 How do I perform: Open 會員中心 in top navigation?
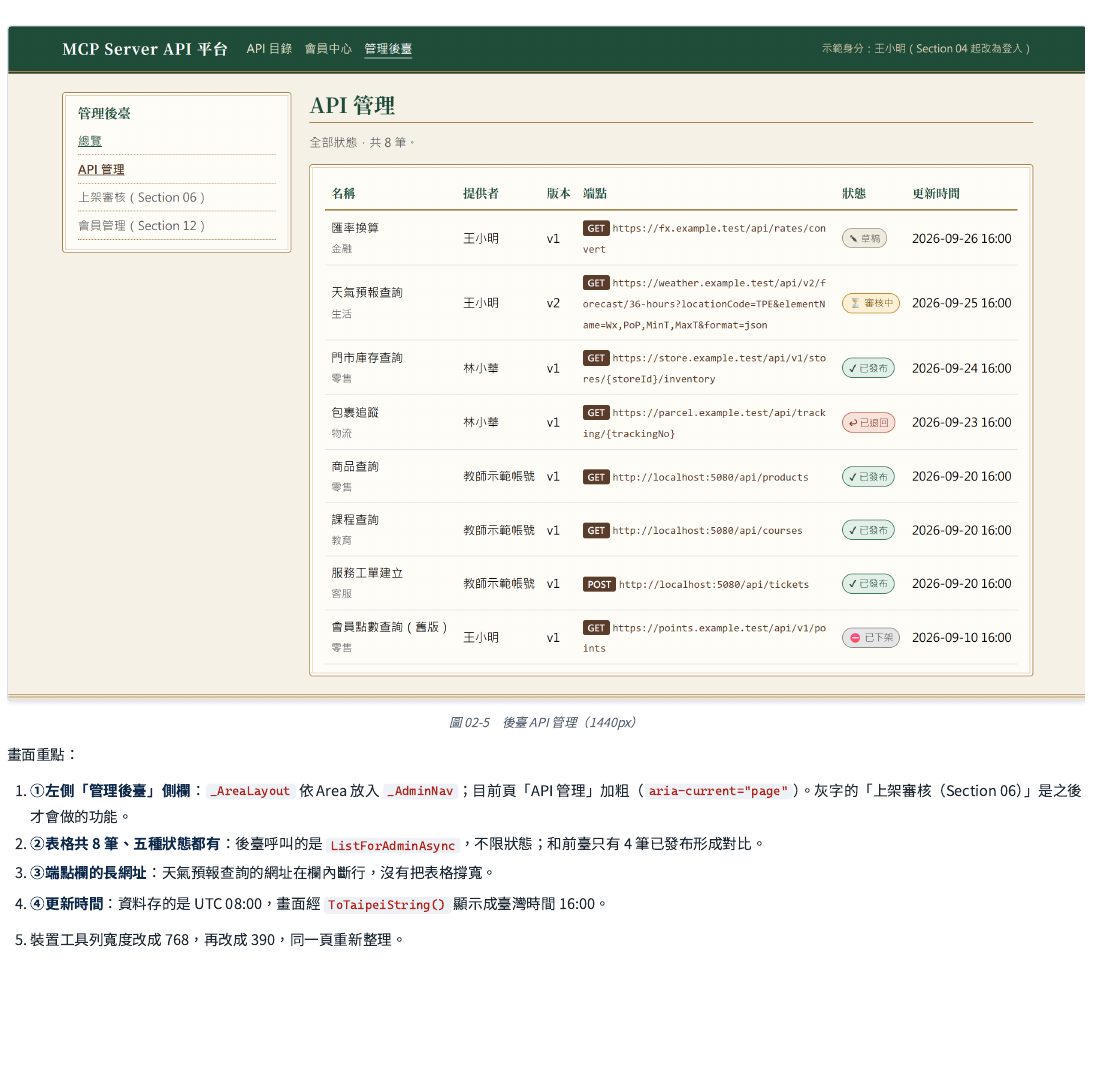(x=328, y=49)
